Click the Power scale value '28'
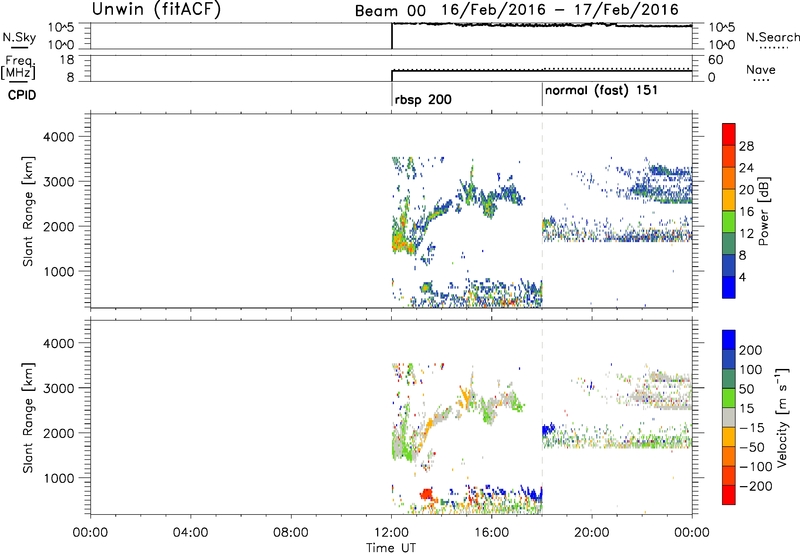800x554 pixels. click(x=746, y=146)
